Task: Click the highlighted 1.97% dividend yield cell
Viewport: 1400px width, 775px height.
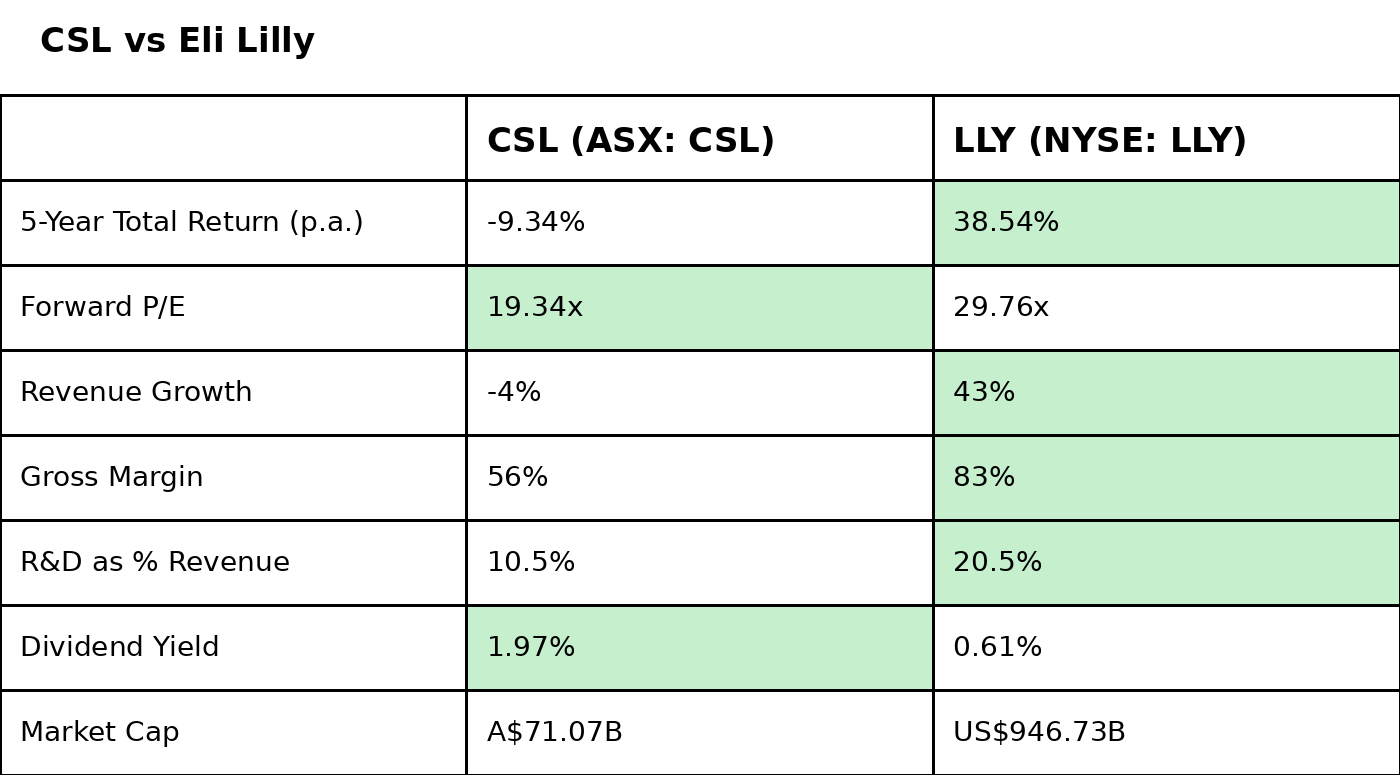Action: [531, 648]
